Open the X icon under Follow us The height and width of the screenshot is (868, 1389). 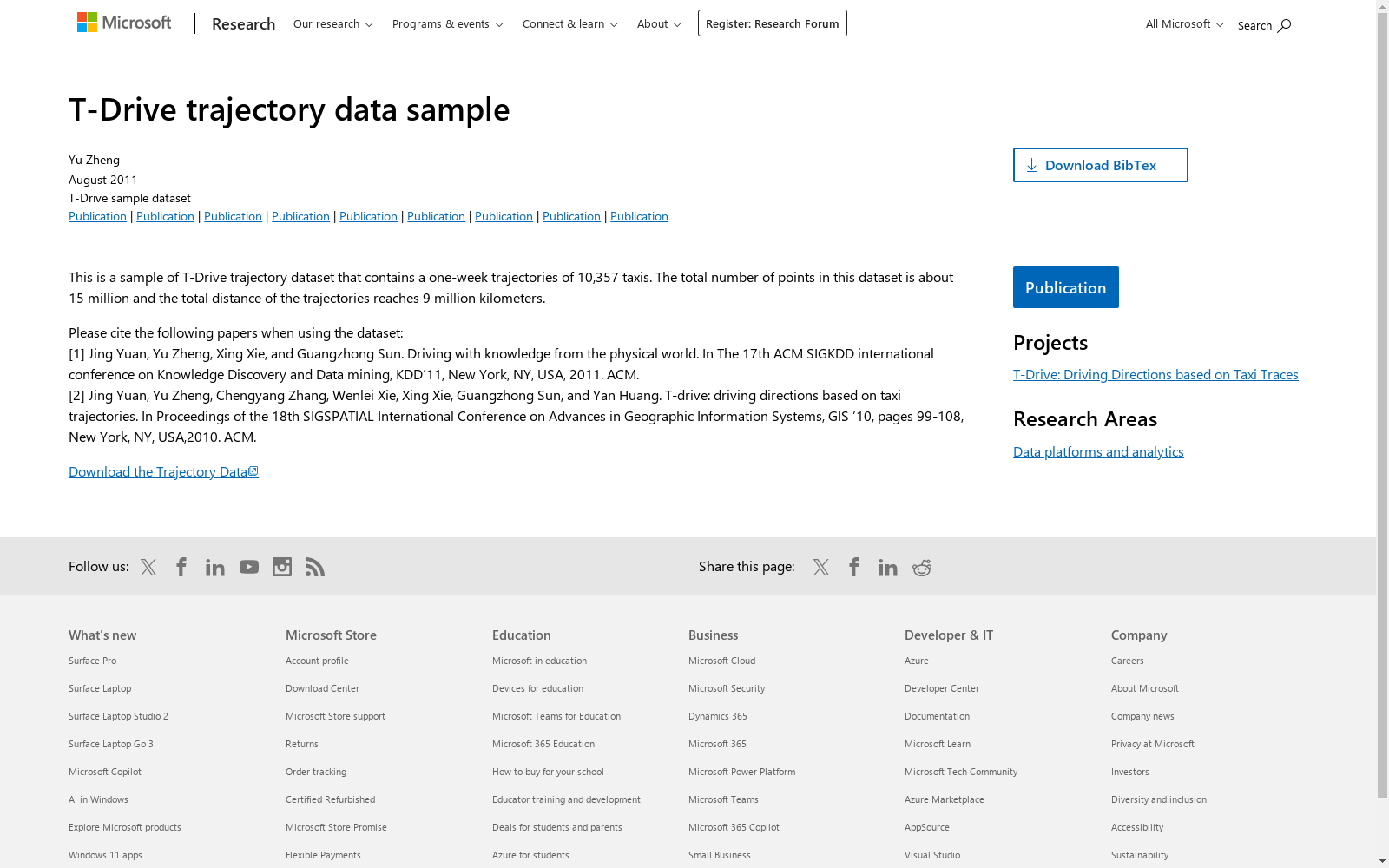pyautogui.click(x=148, y=567)
